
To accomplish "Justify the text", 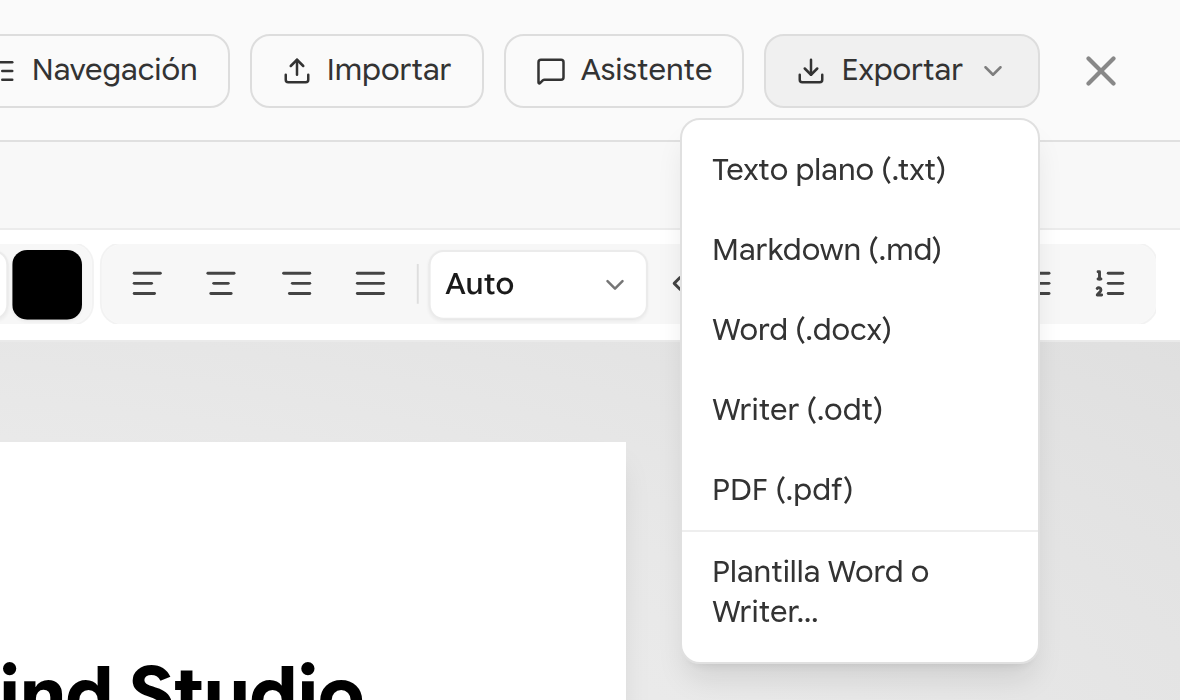I will (x=370, y=285).
